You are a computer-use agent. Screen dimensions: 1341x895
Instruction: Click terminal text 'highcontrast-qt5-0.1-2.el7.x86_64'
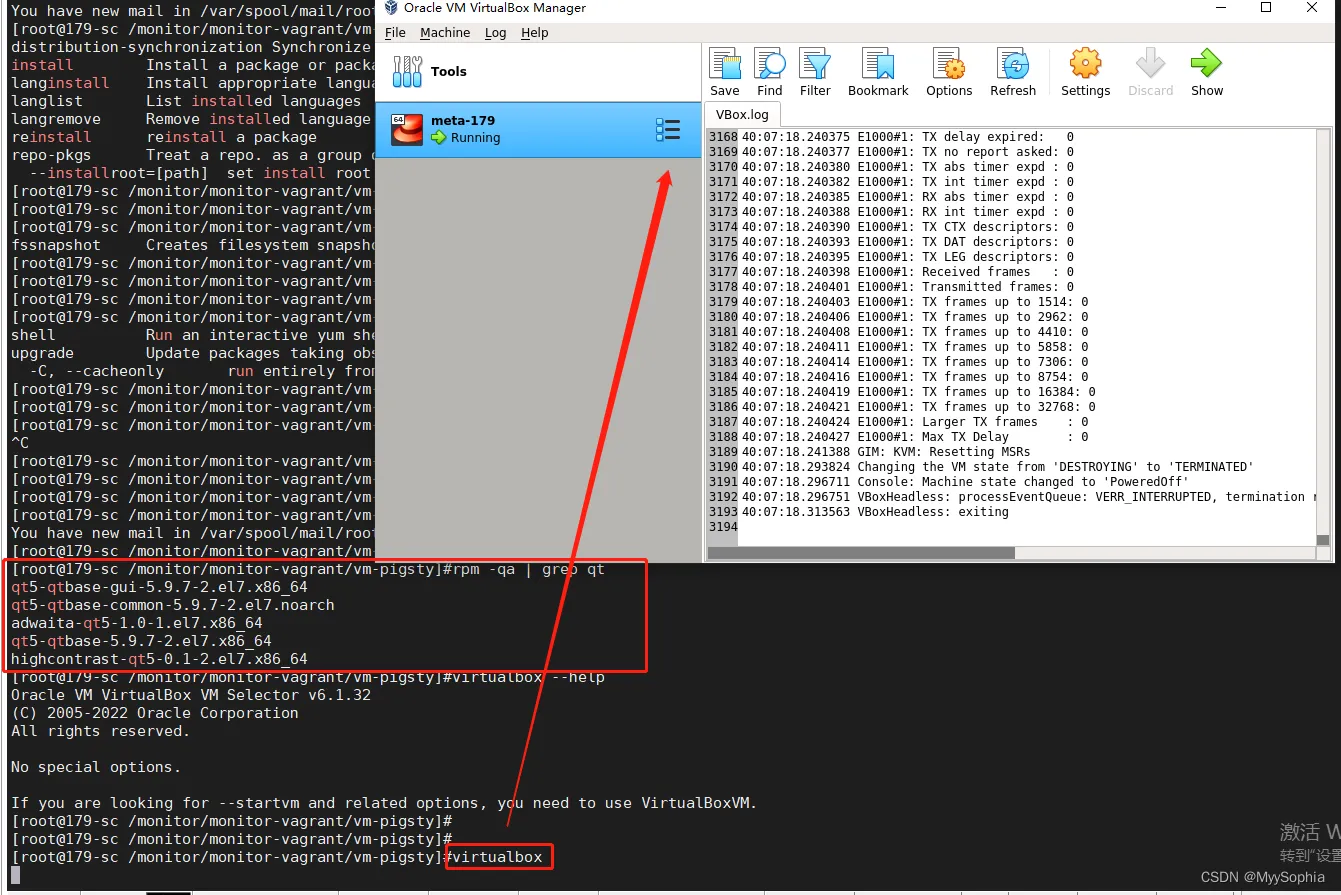(x=159, y=659)
